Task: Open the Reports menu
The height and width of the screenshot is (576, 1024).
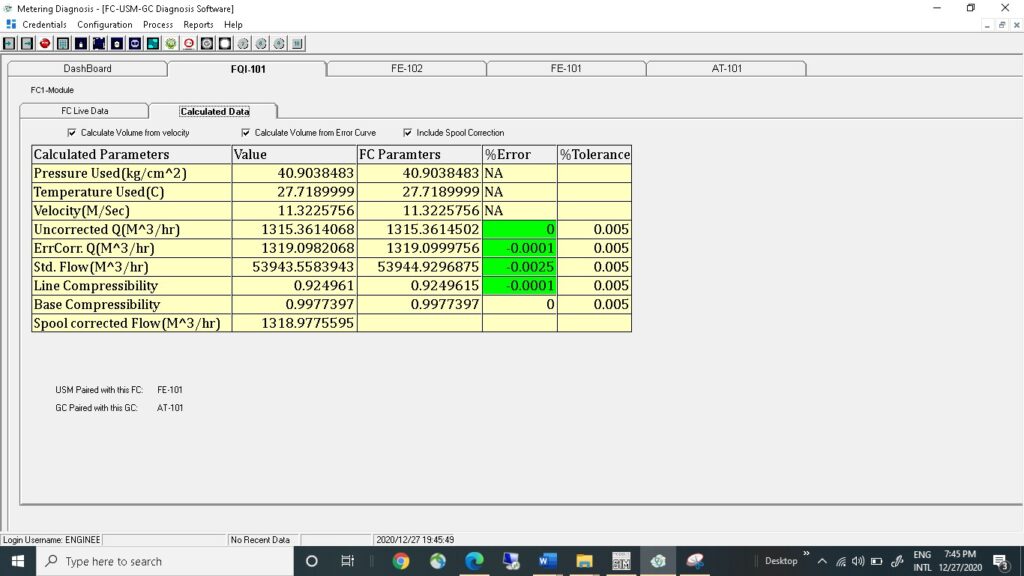Action: pyautogui.click(x=198, y=24)
